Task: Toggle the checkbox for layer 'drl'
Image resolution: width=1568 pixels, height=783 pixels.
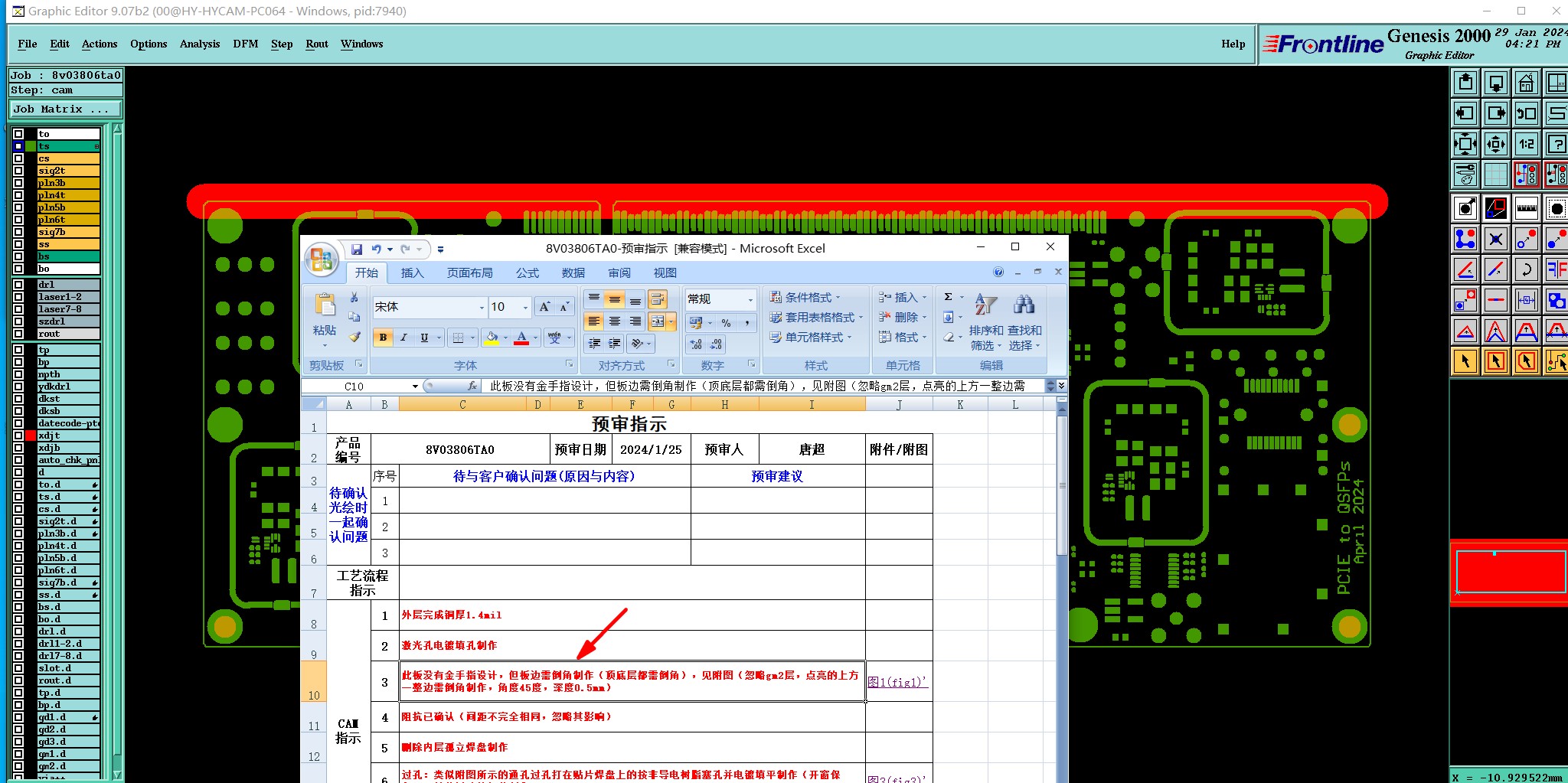Action: pos(18,285)
